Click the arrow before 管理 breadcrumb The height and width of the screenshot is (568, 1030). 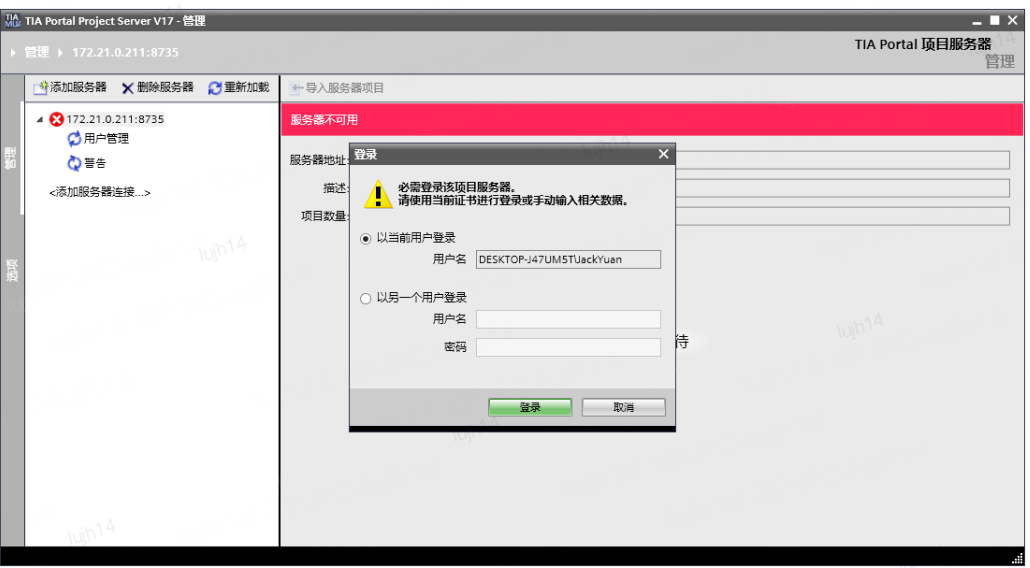(13, 53)
